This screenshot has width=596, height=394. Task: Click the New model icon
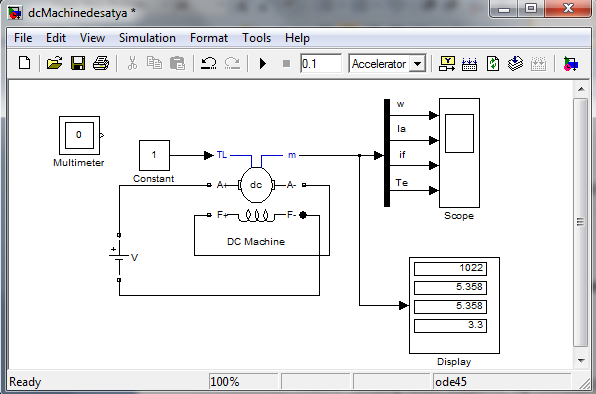[x=25, y=63]
